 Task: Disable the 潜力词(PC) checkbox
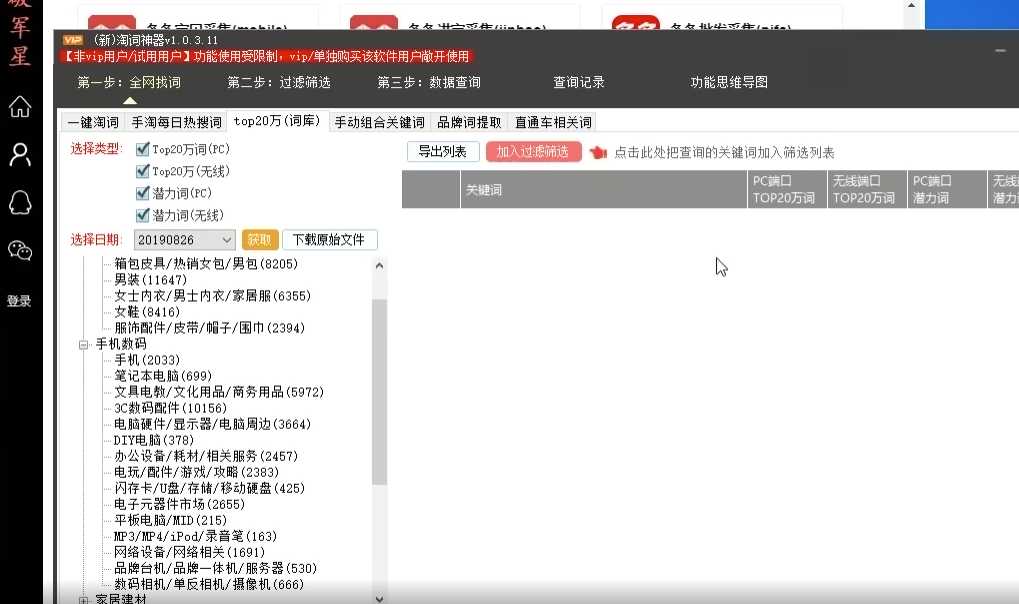point(142,193)
